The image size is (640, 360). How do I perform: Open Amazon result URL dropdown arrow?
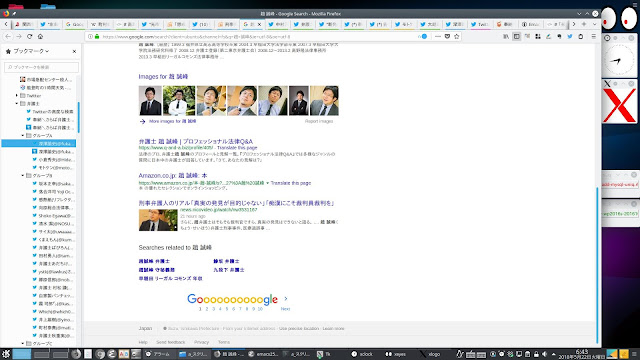(x=267, y=183)
